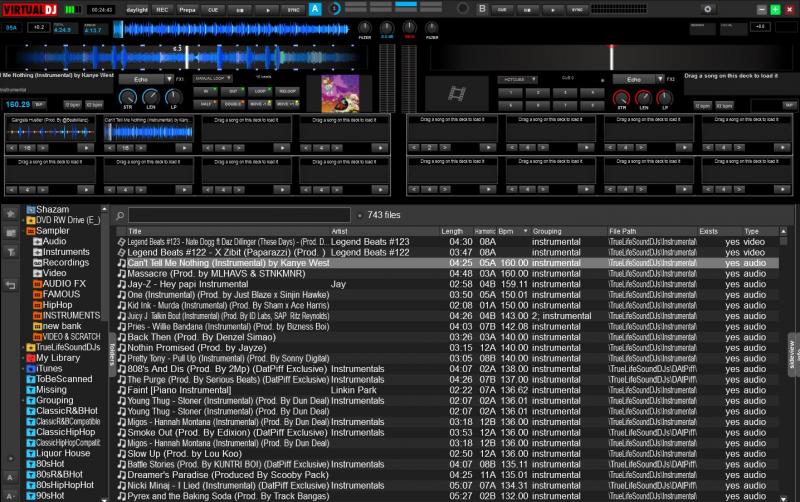This screenshot has width=800, height=502.
Task: Click next arrow on Gangsta Hustler sampler slot
Action: tap(42, 148)
